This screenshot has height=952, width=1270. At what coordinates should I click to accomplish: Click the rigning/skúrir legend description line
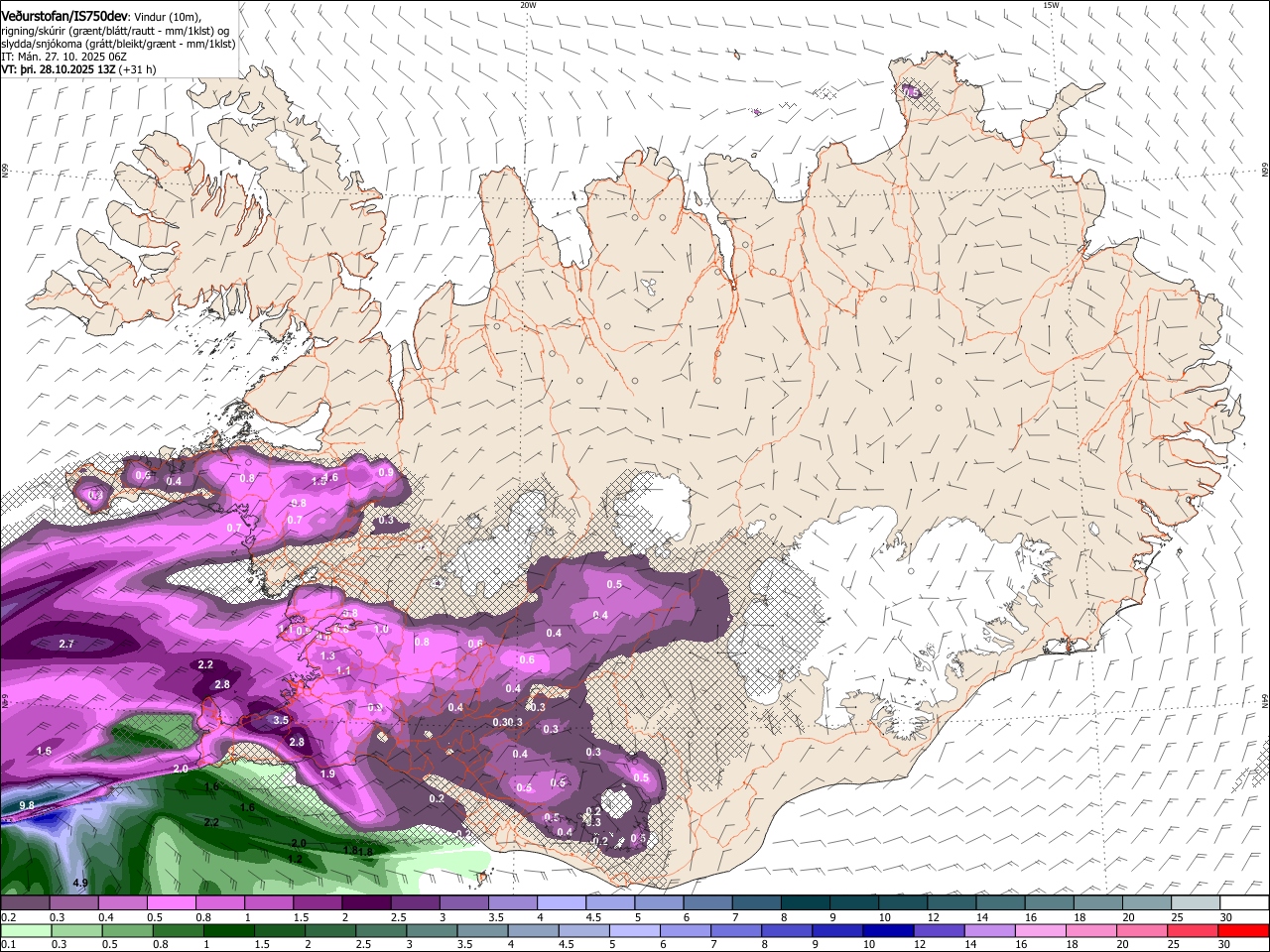(115, 31)
